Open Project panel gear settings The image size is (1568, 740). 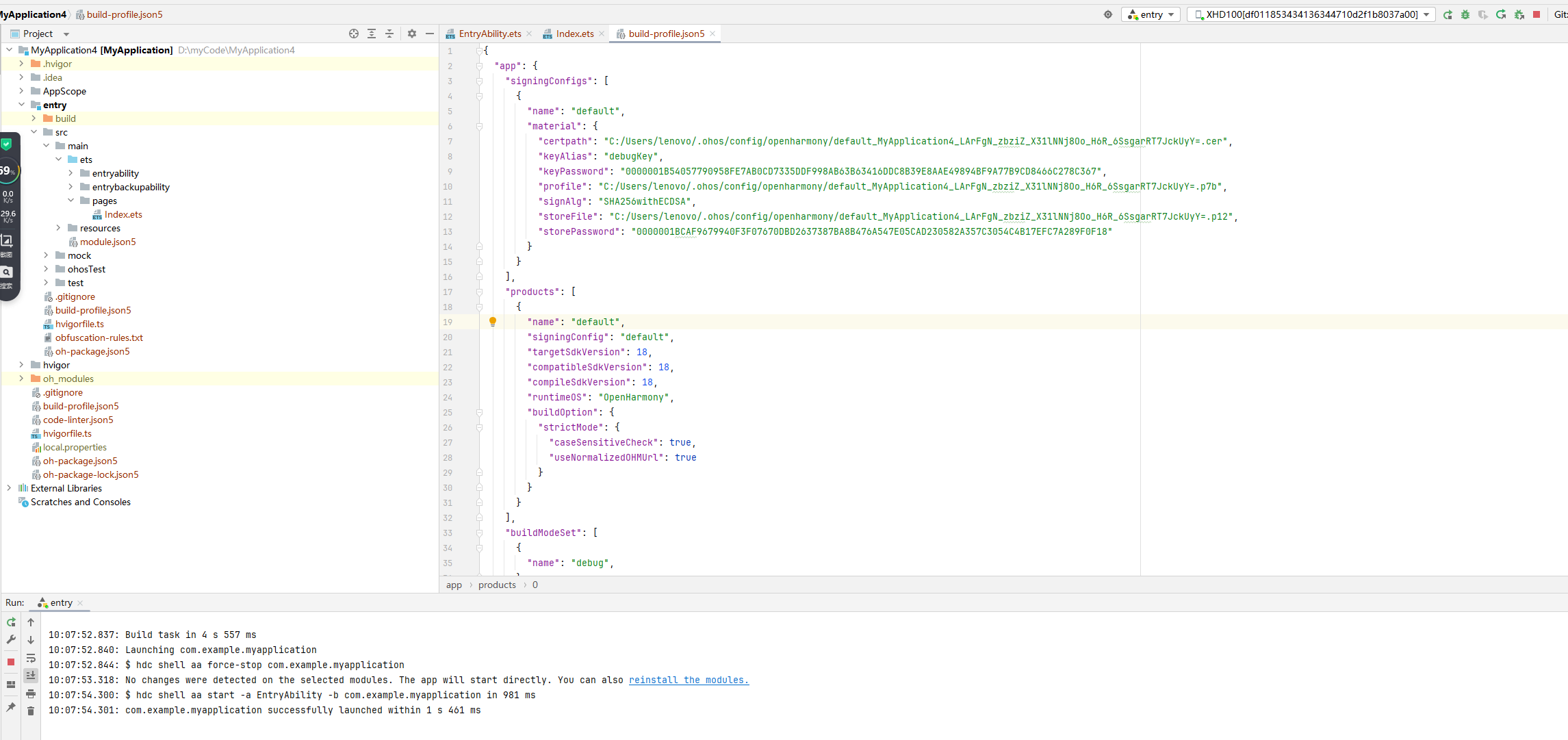[412, 34]
